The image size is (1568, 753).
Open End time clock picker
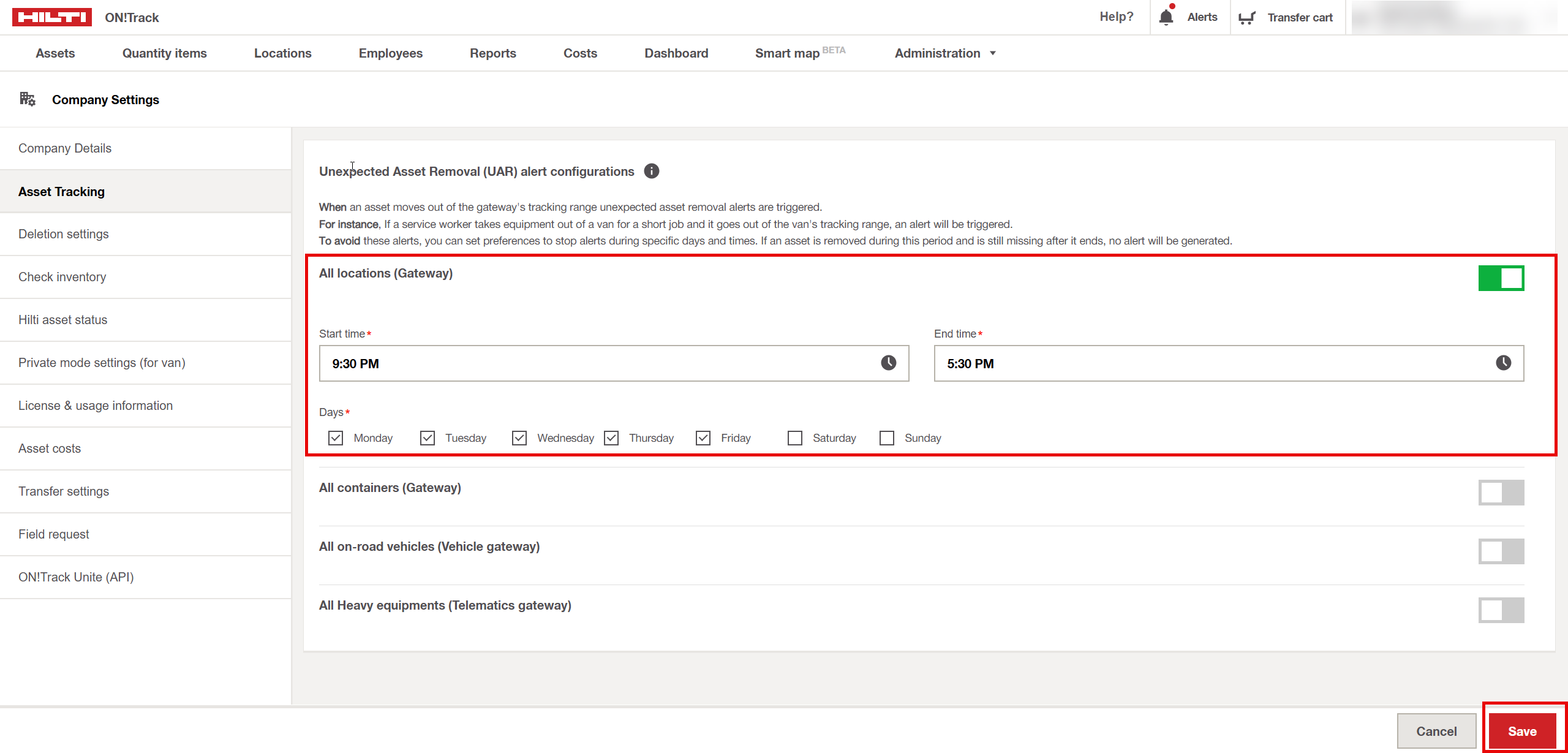1503,363
